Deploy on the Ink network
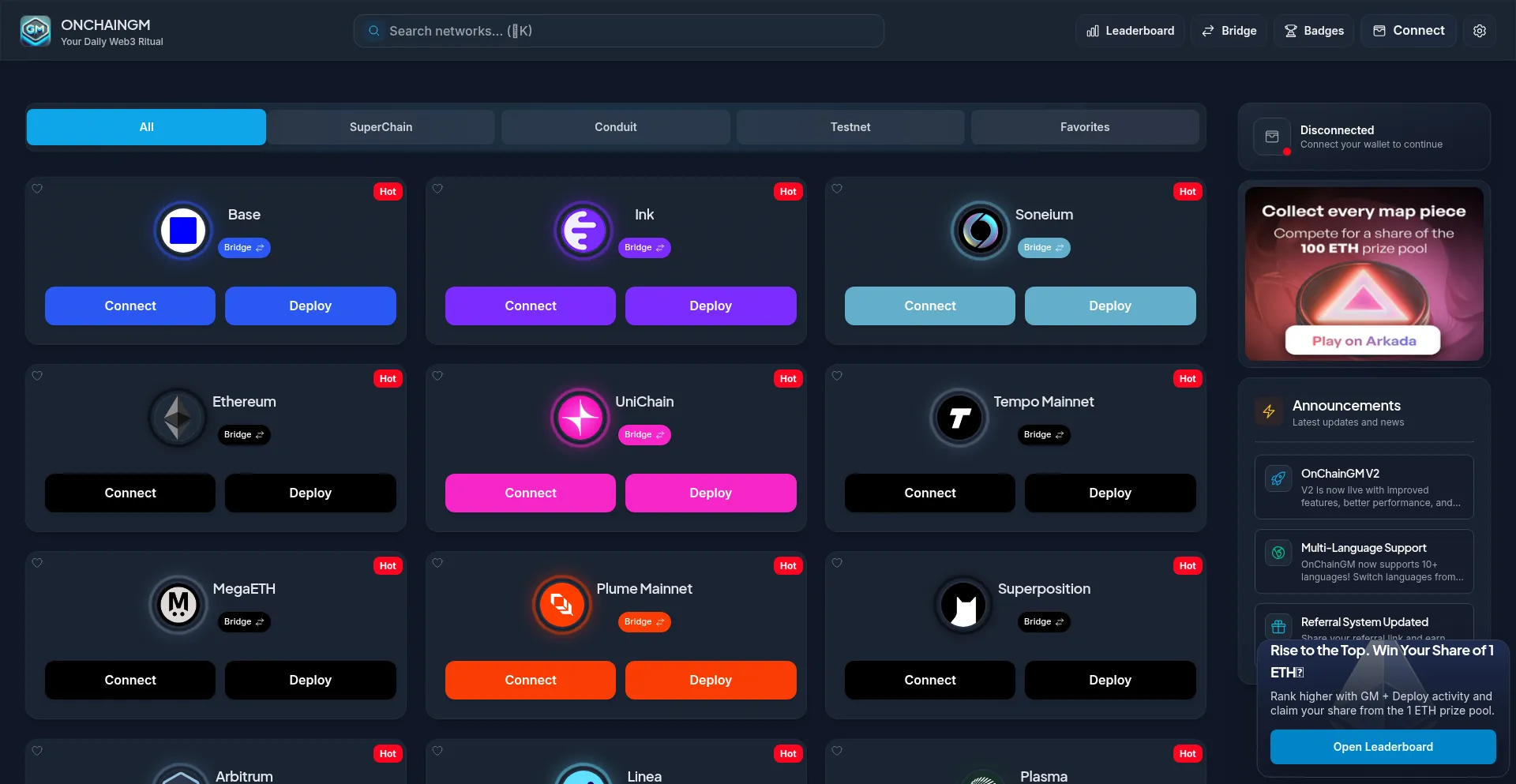This screenshot has height=784, width=1516. pyautogui.click(x=711, y=306)
